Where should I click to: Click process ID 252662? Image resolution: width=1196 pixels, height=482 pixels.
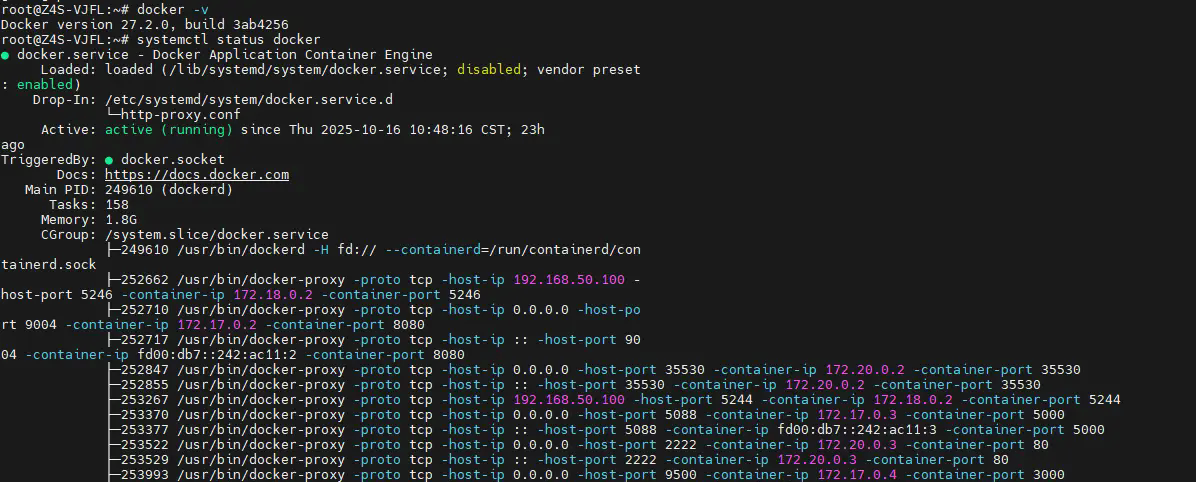145,280
